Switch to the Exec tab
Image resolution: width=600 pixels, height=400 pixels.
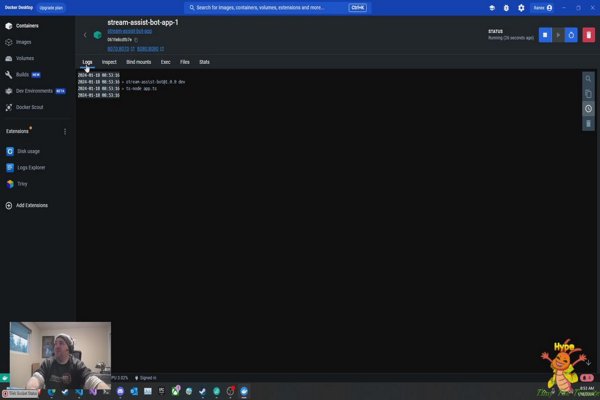165,62
